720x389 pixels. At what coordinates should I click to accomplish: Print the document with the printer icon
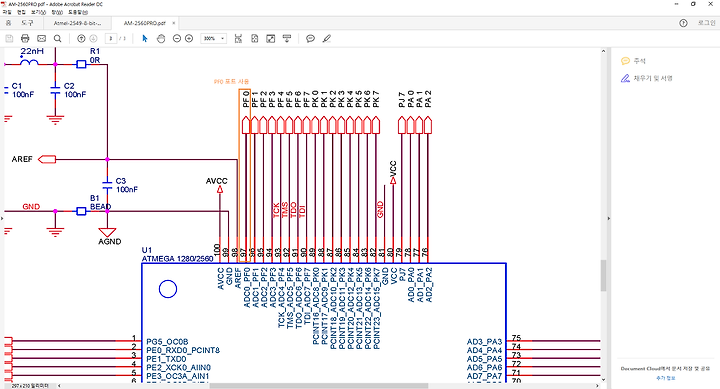pos(25,39)
